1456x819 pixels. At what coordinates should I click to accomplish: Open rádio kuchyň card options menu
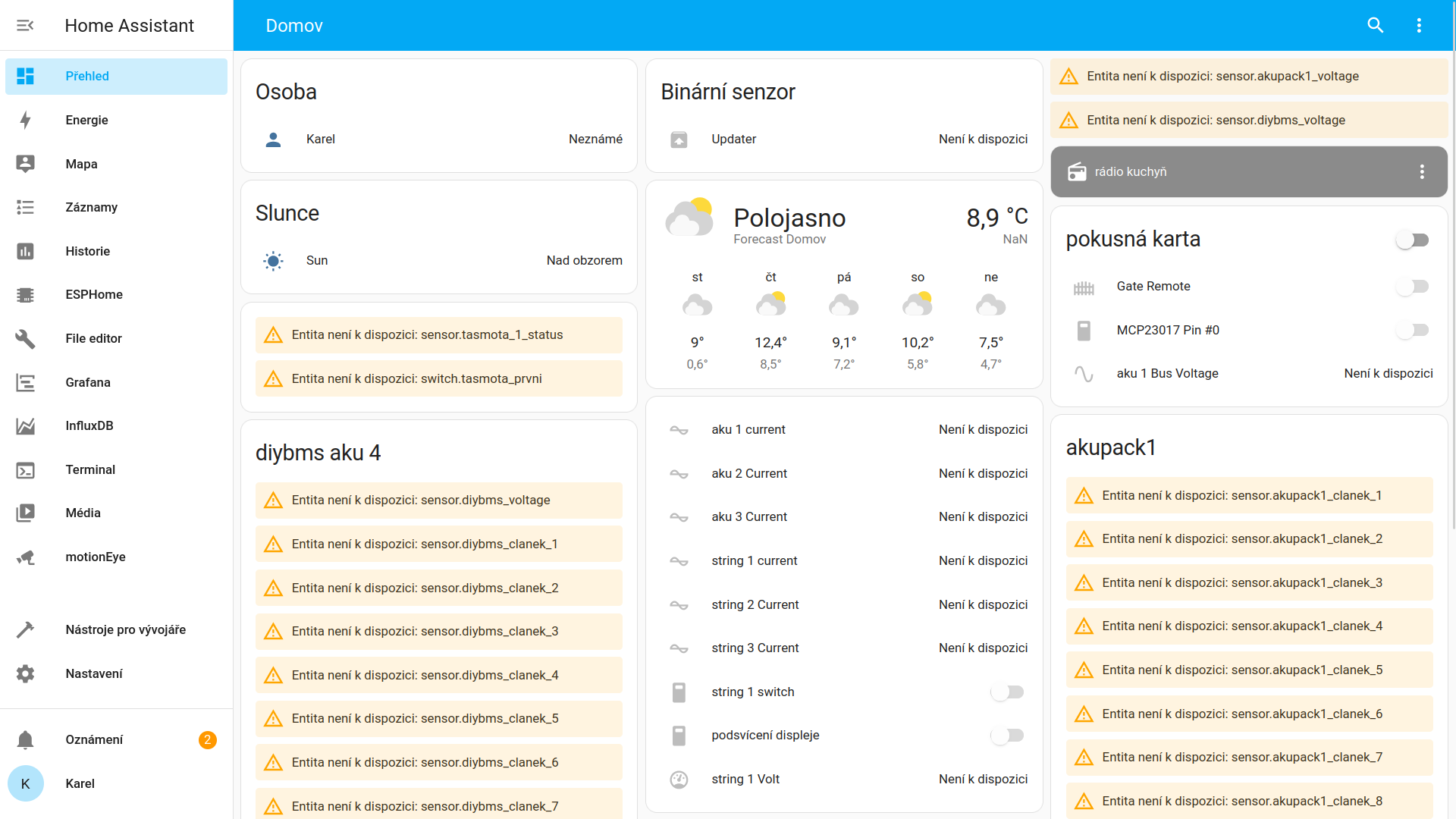click(1422, 172)
